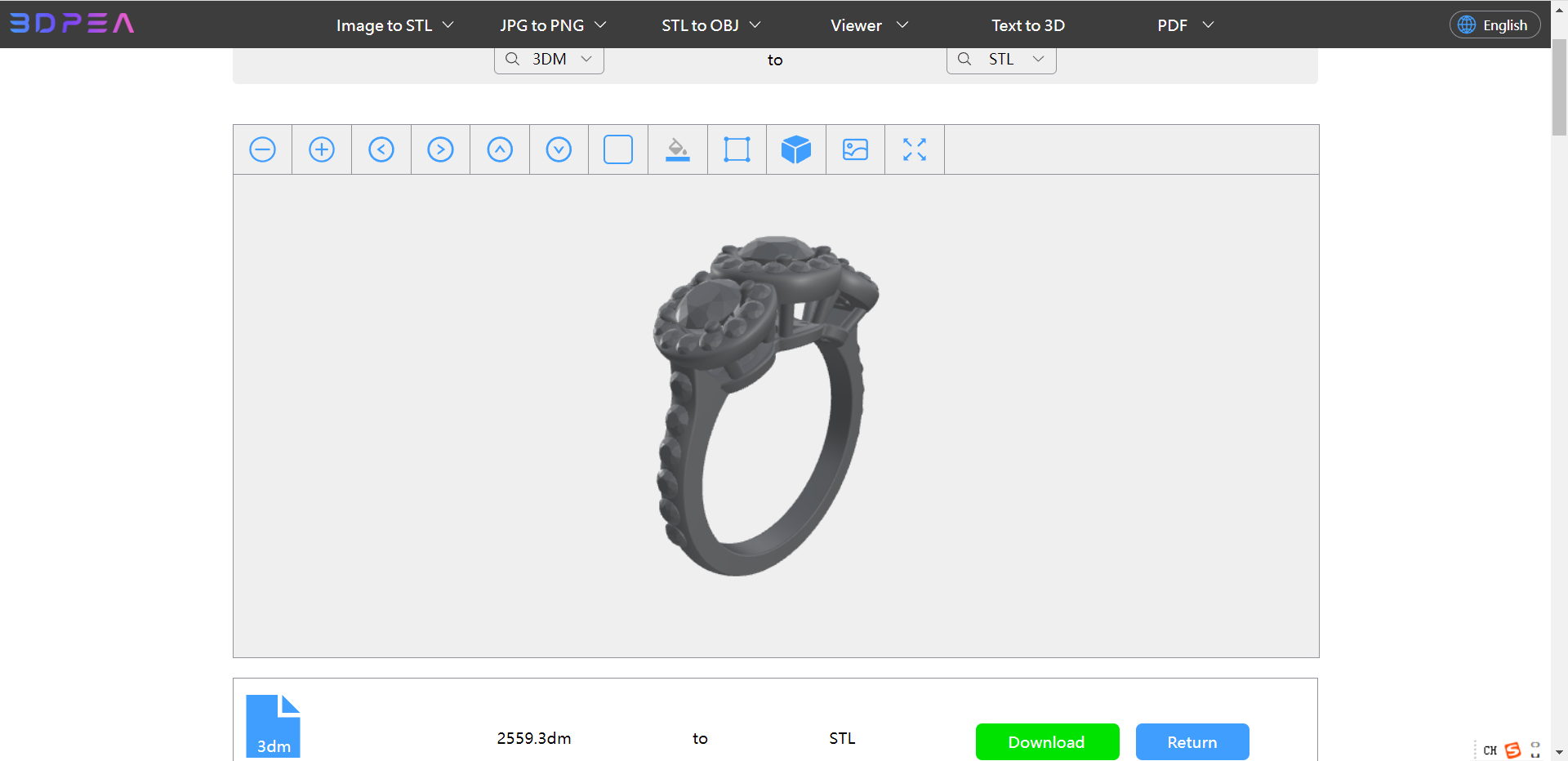
Task: Click the CH input language indicator
Action: coord(1490,750)
